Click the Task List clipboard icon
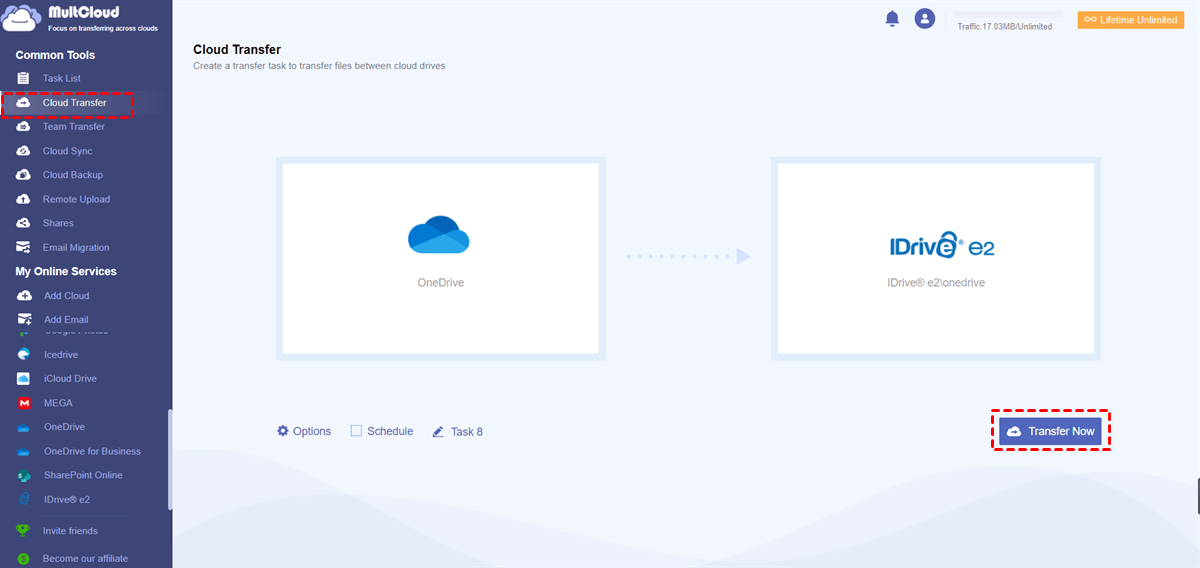 pos(23,78)
